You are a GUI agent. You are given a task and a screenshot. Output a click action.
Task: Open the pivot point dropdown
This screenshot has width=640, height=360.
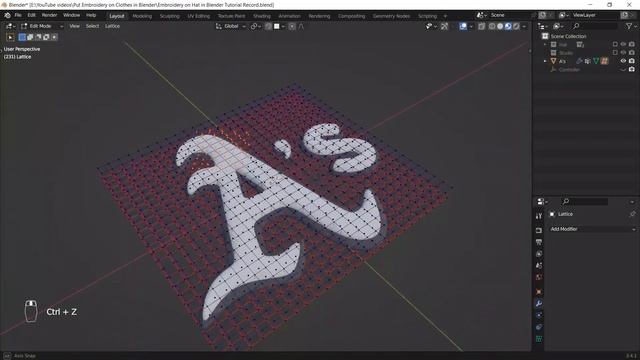click(256, 26)
